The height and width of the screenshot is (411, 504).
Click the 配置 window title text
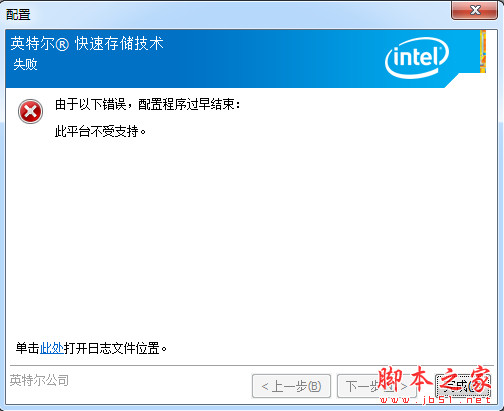18,14
